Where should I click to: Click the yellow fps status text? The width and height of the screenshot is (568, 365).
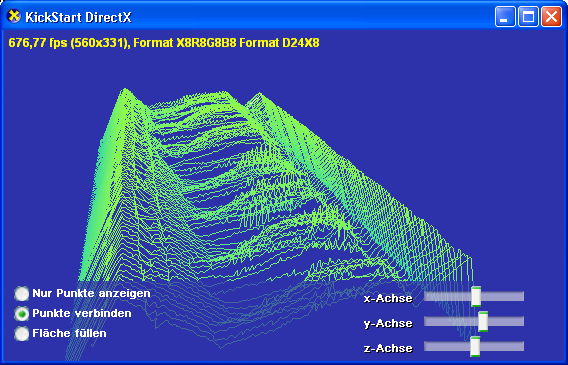[164, 43]
